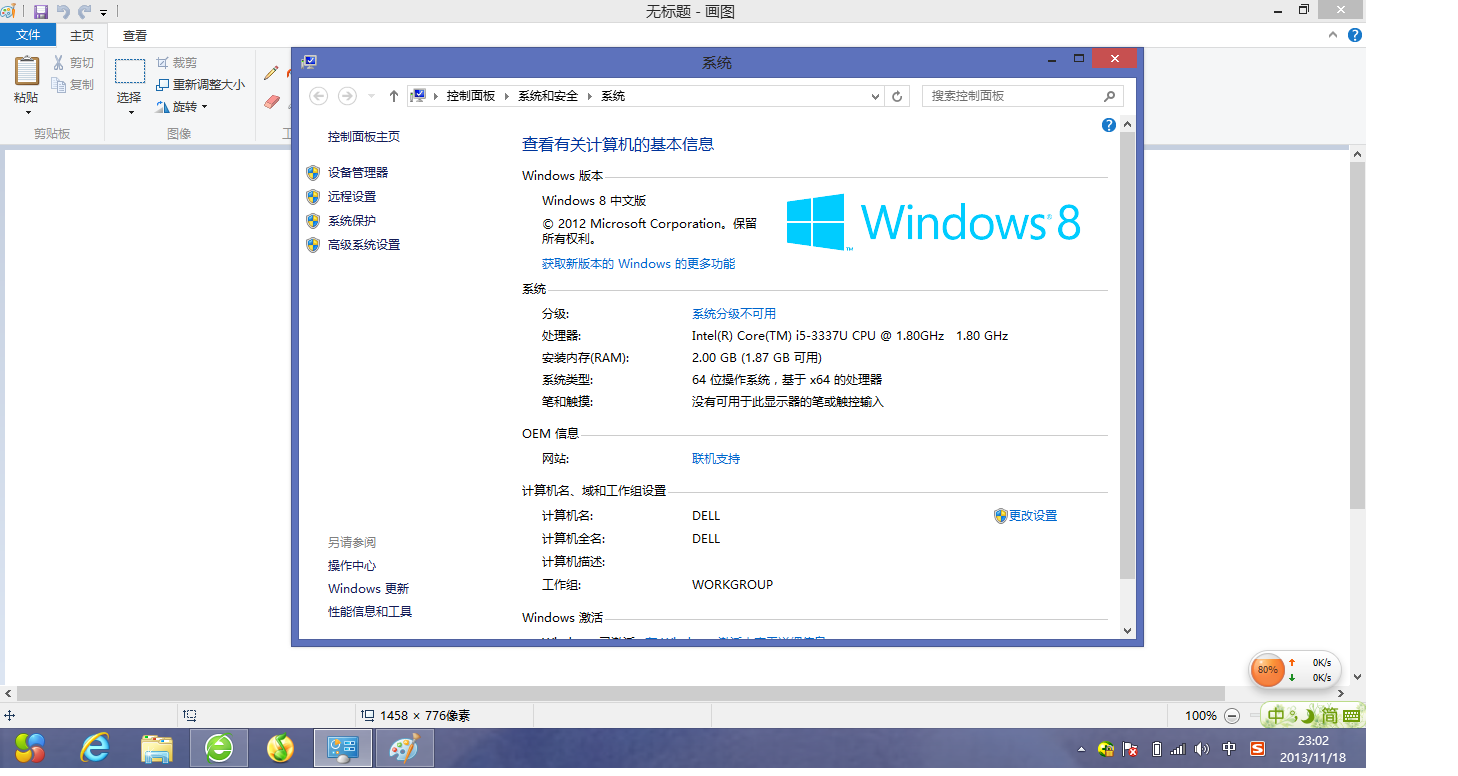Image resolution: width=1458 pixels, height=776 pixels.
Task: Click the Undo arrow in Paint
Action: pyautogui.click(x=63, y=12)
